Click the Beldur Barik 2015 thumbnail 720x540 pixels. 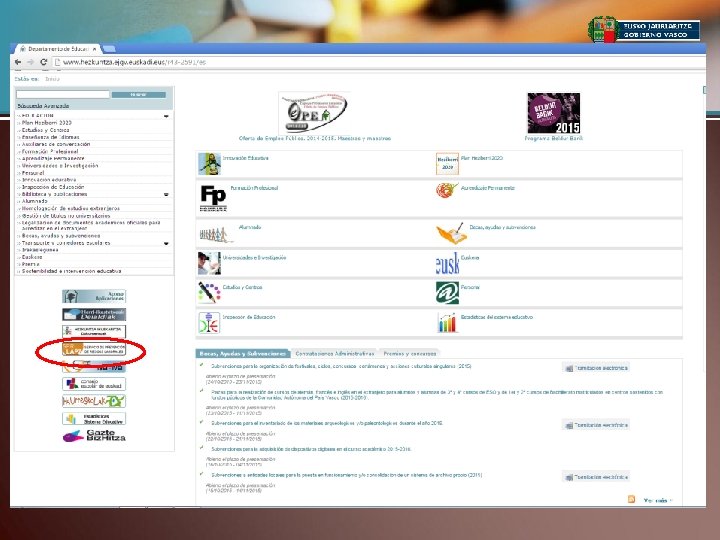(554, 113)
